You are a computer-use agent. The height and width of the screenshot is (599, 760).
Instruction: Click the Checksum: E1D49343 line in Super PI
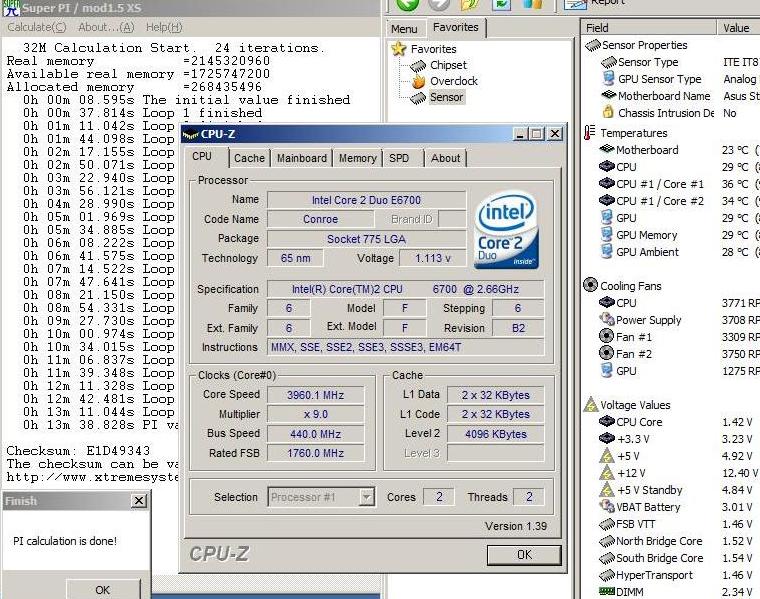pyautogui.click(x=79, y=451)
